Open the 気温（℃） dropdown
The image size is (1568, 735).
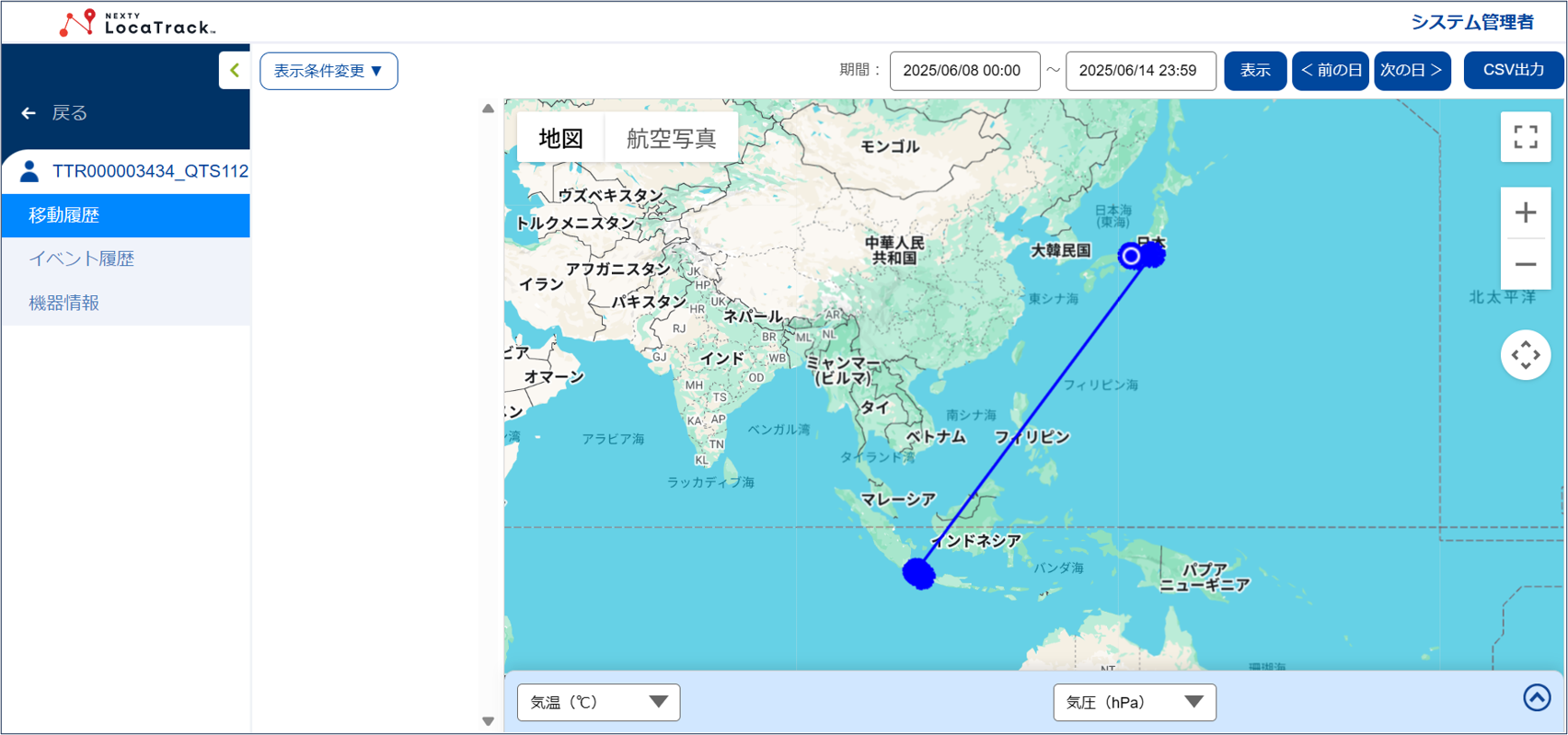[598, 702]
